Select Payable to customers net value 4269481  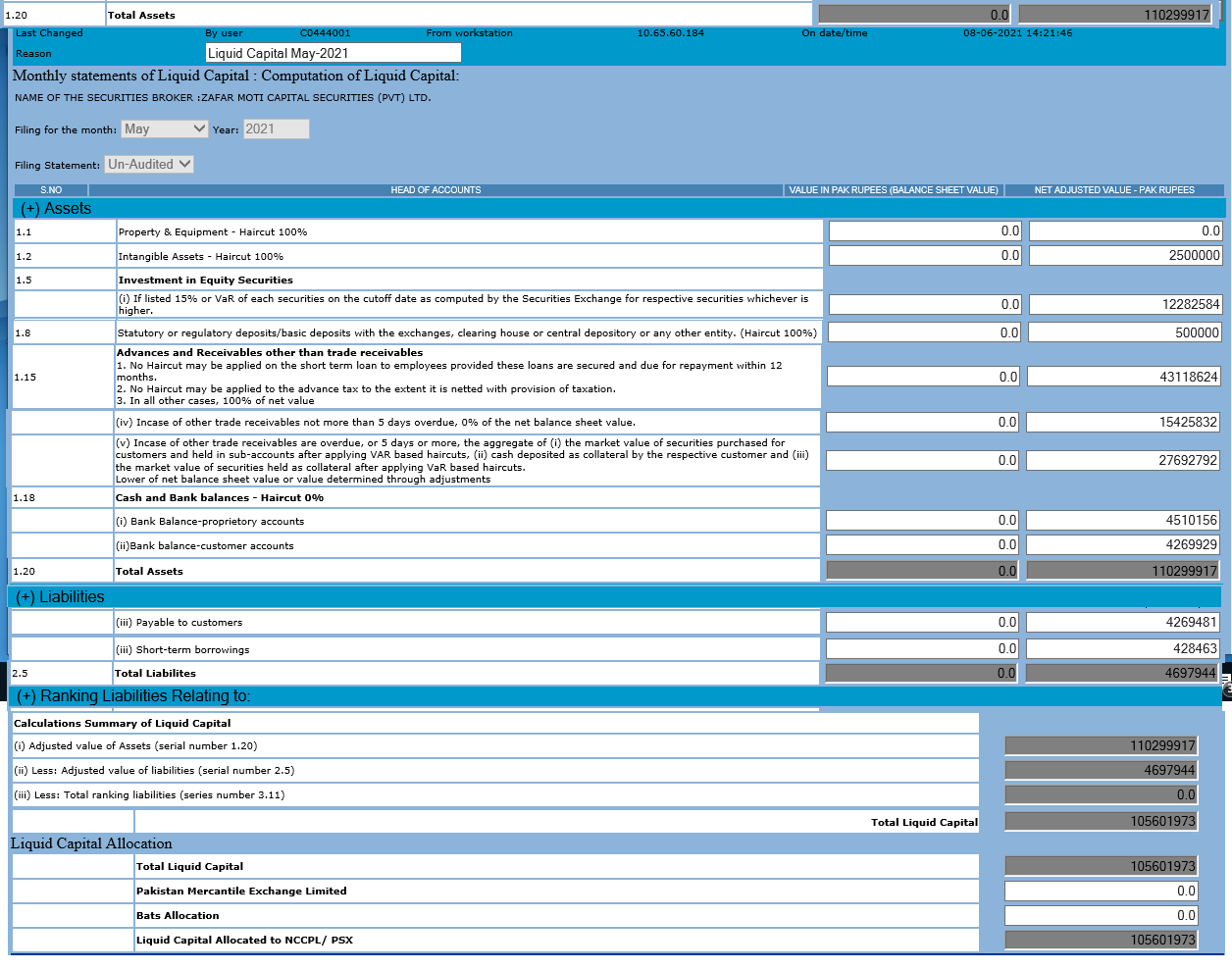1123,623
